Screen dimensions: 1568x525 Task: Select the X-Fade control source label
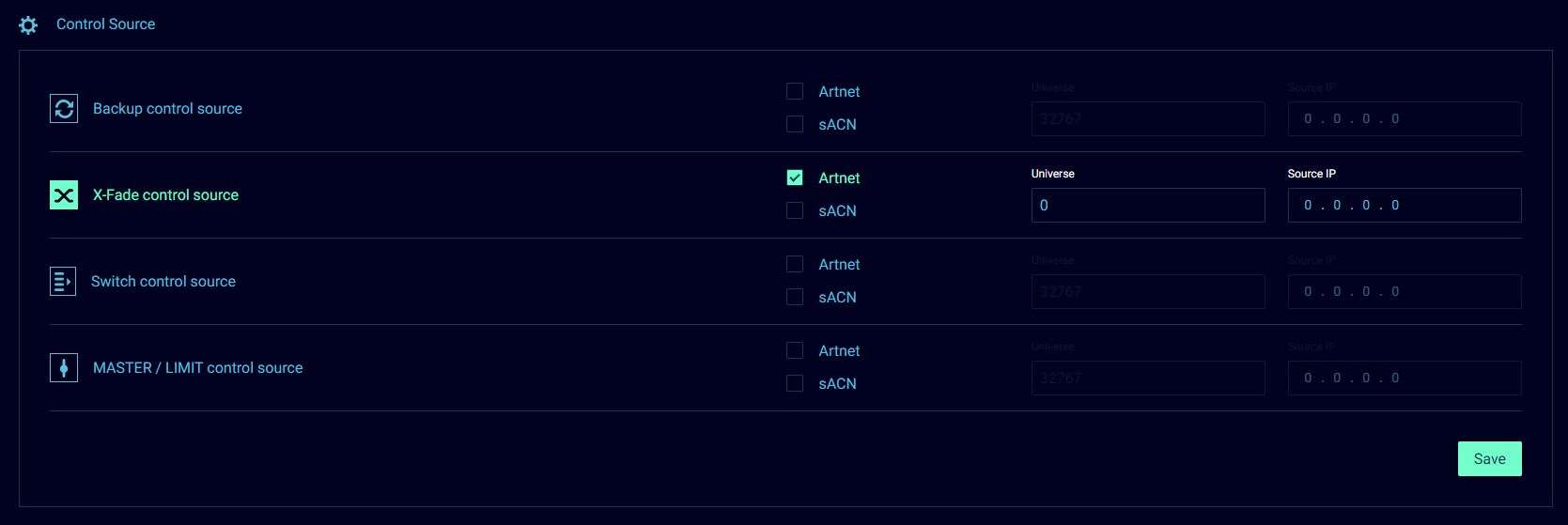(x=165, y=195)
